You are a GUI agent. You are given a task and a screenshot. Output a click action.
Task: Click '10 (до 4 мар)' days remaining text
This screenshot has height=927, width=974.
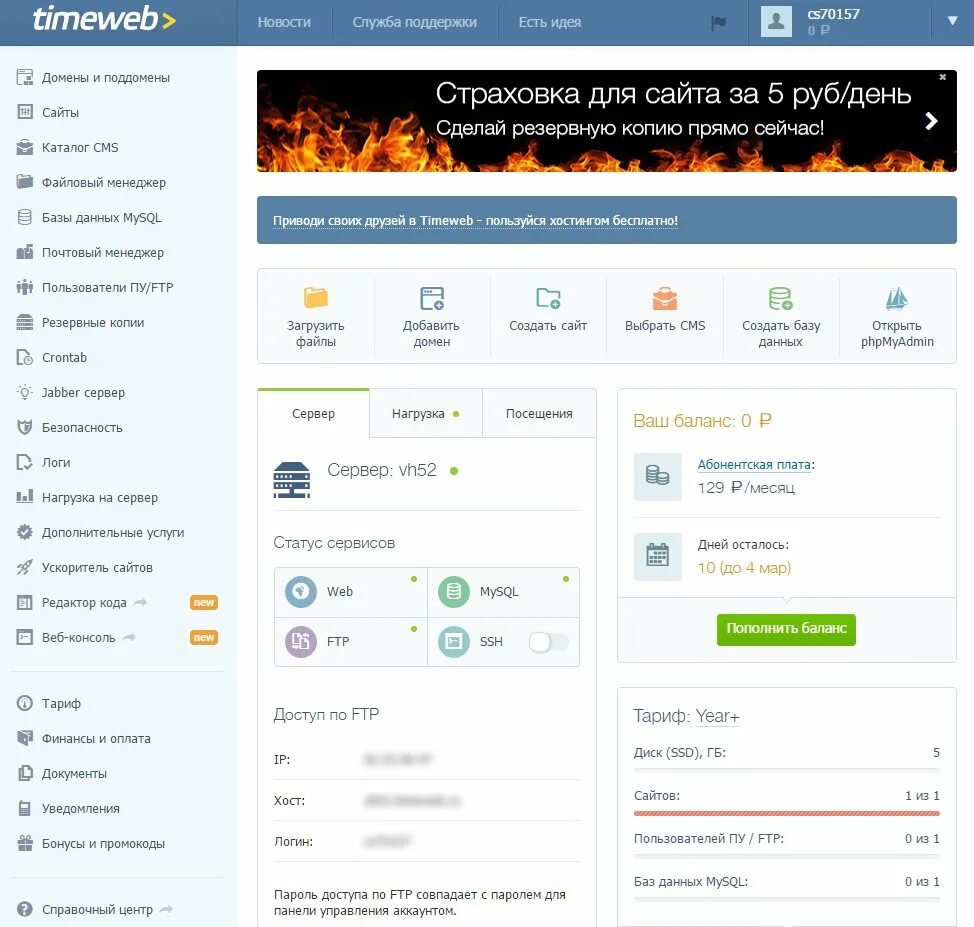tap(744, 568)
